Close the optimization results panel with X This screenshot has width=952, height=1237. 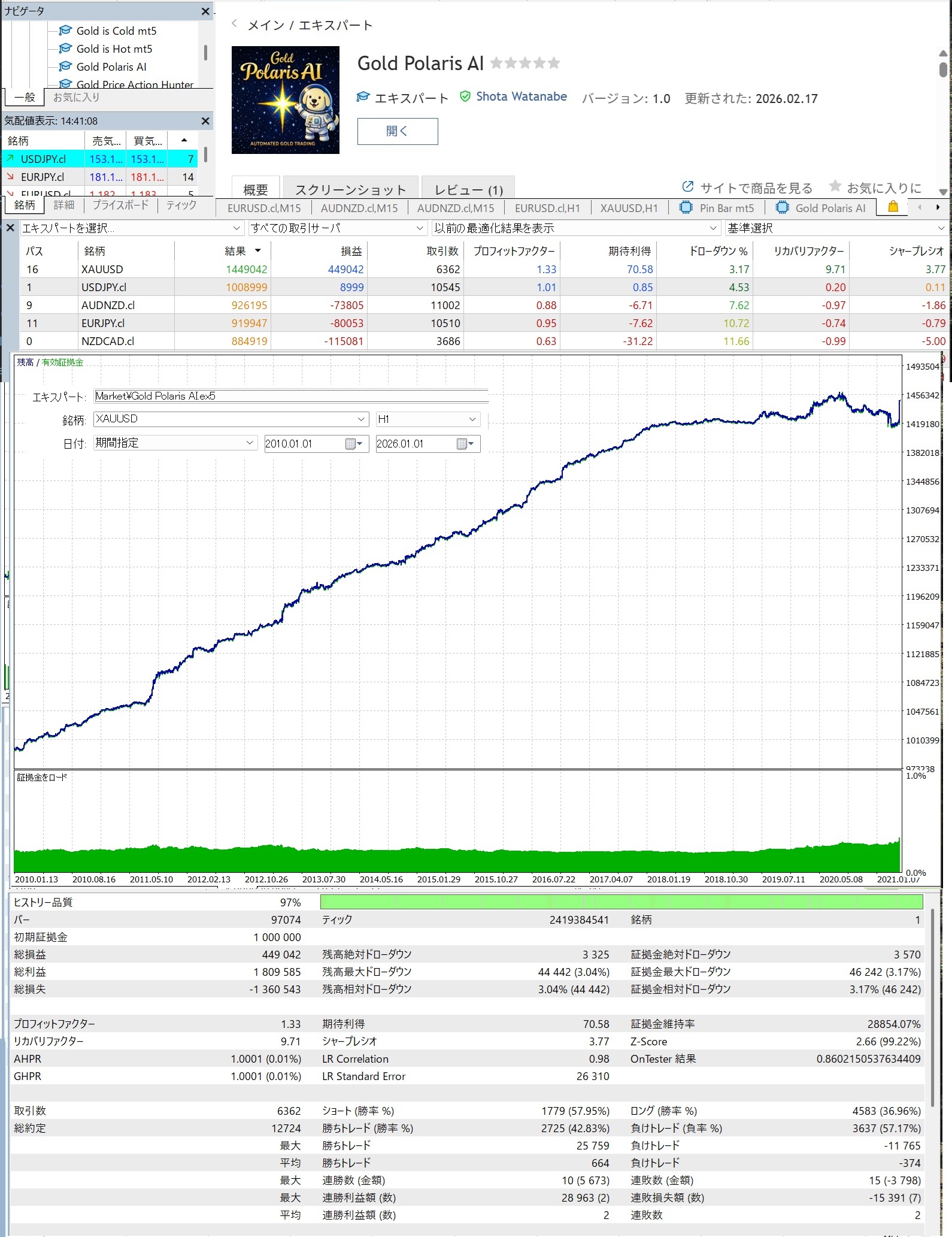10,228
